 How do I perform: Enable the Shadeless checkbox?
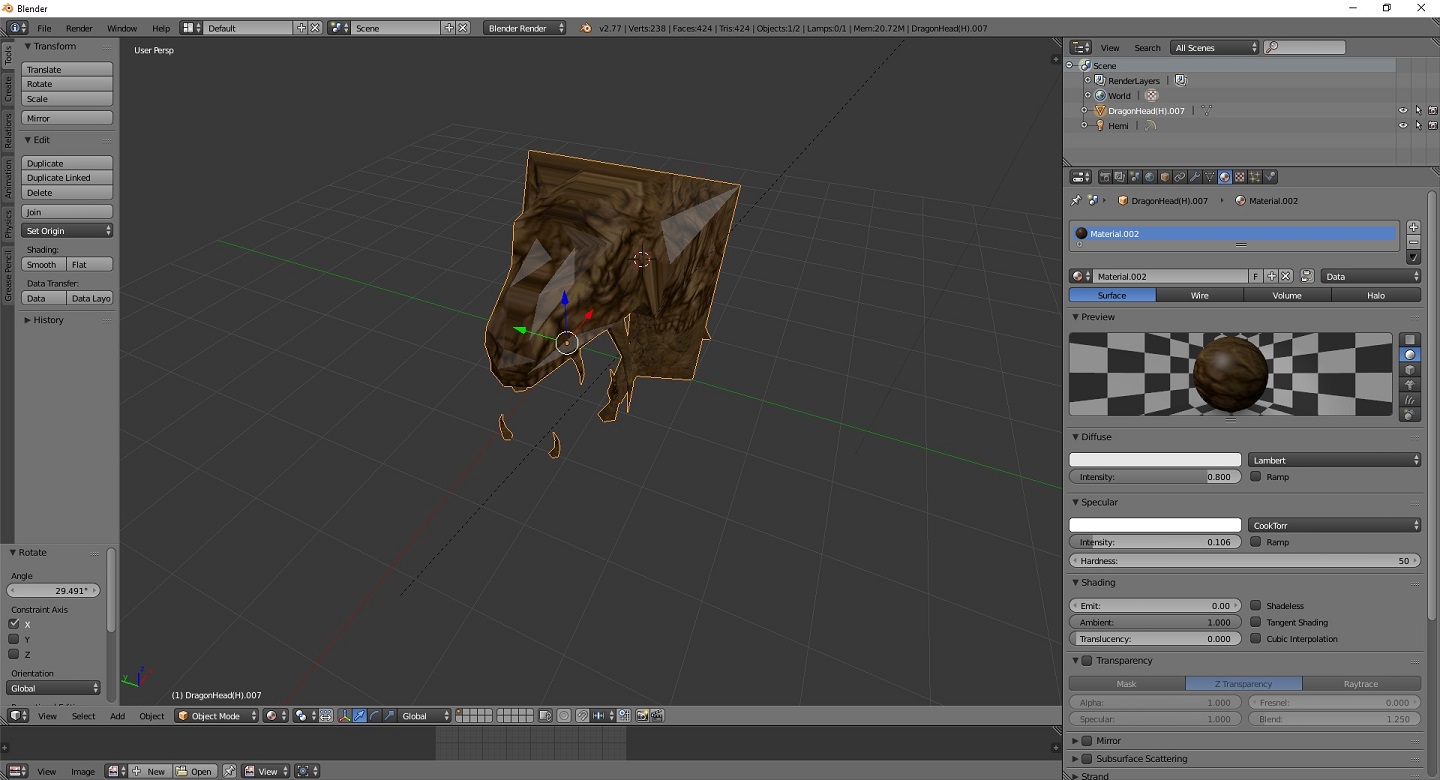pyautogui.click(x=1256, y=606)
